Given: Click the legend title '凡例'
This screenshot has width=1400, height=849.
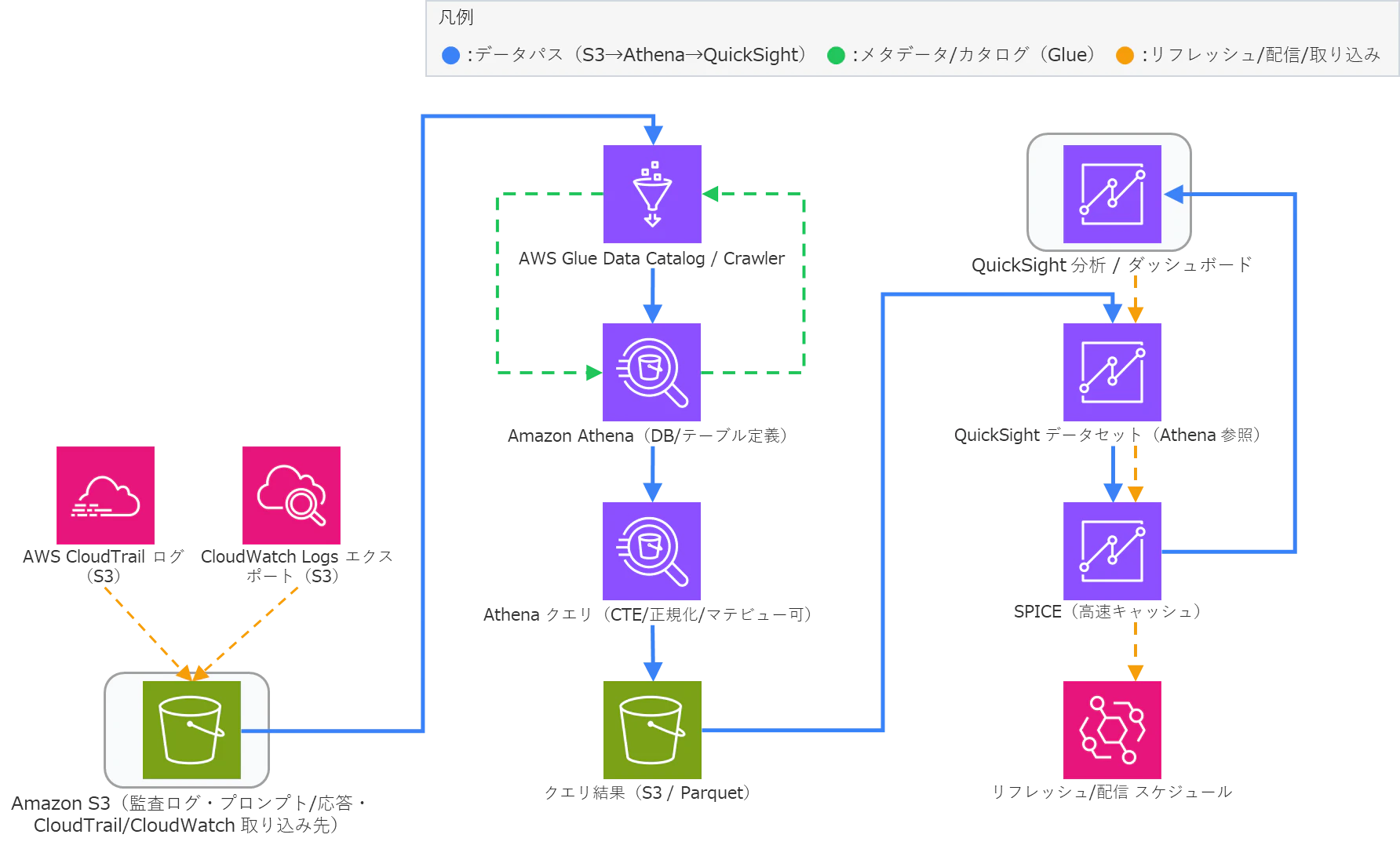Looking at the screenshot, I should pos(456,17).
